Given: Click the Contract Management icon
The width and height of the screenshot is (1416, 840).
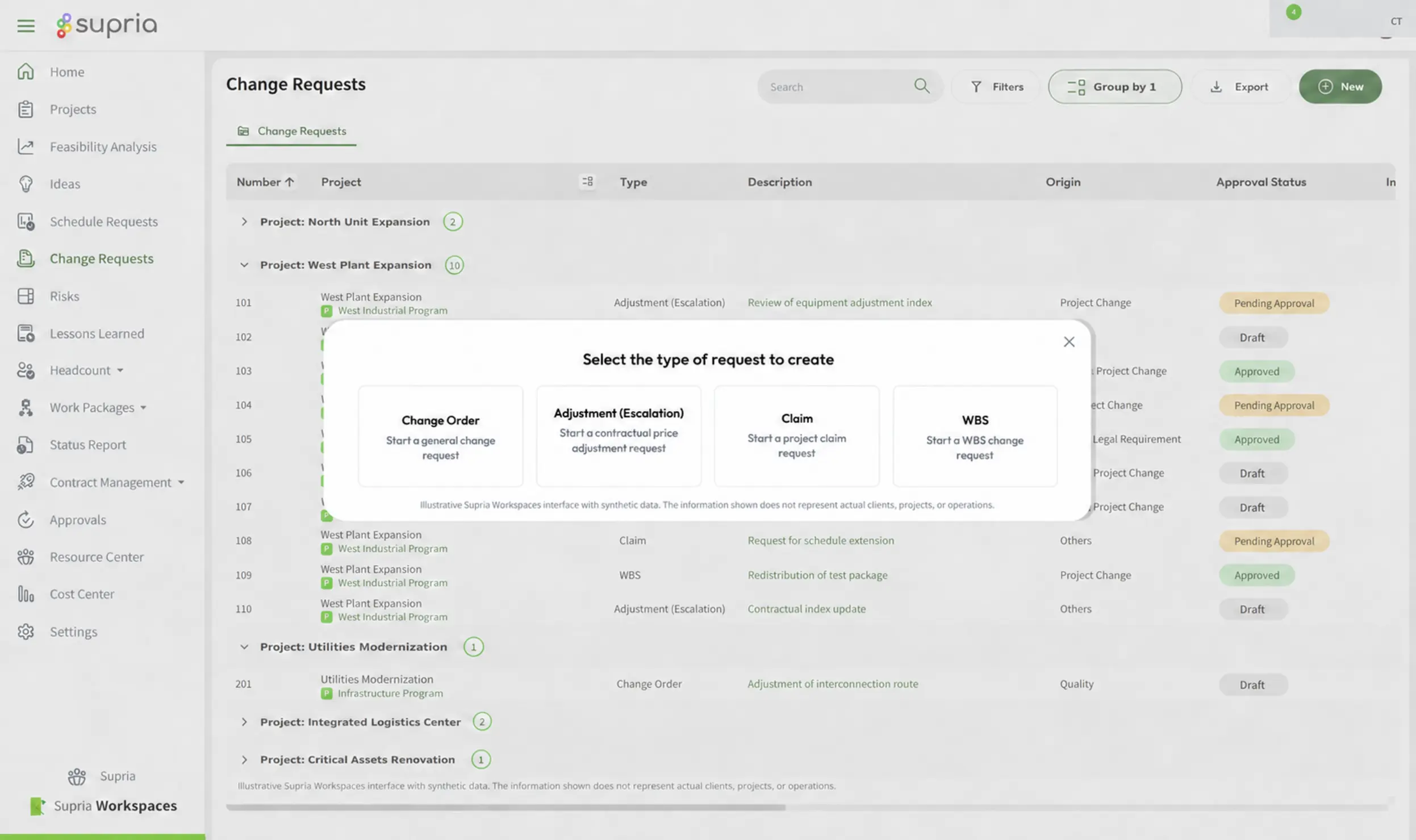Looking at the screenshot, I should click(26, 482).
